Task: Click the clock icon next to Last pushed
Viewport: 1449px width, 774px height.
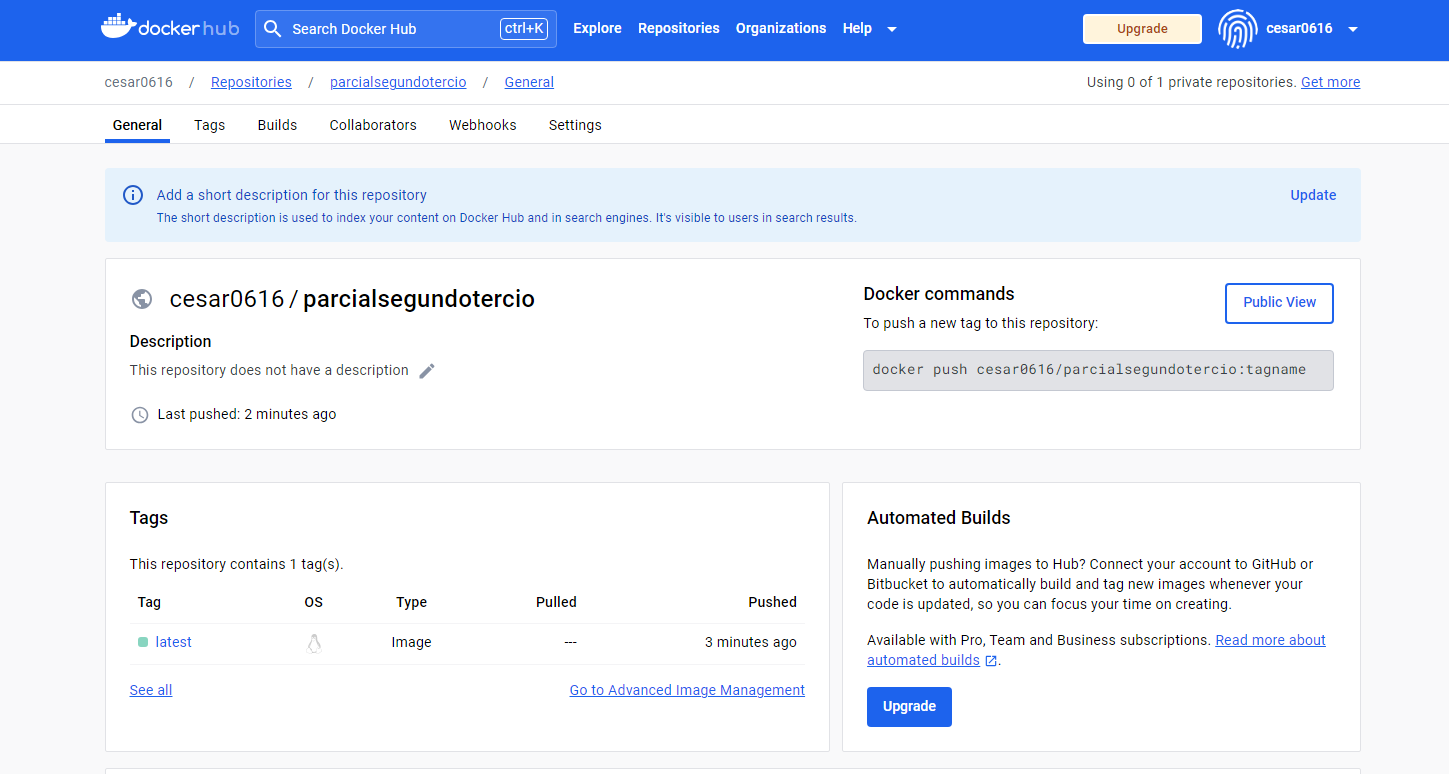Action: (x=139, y=414)
